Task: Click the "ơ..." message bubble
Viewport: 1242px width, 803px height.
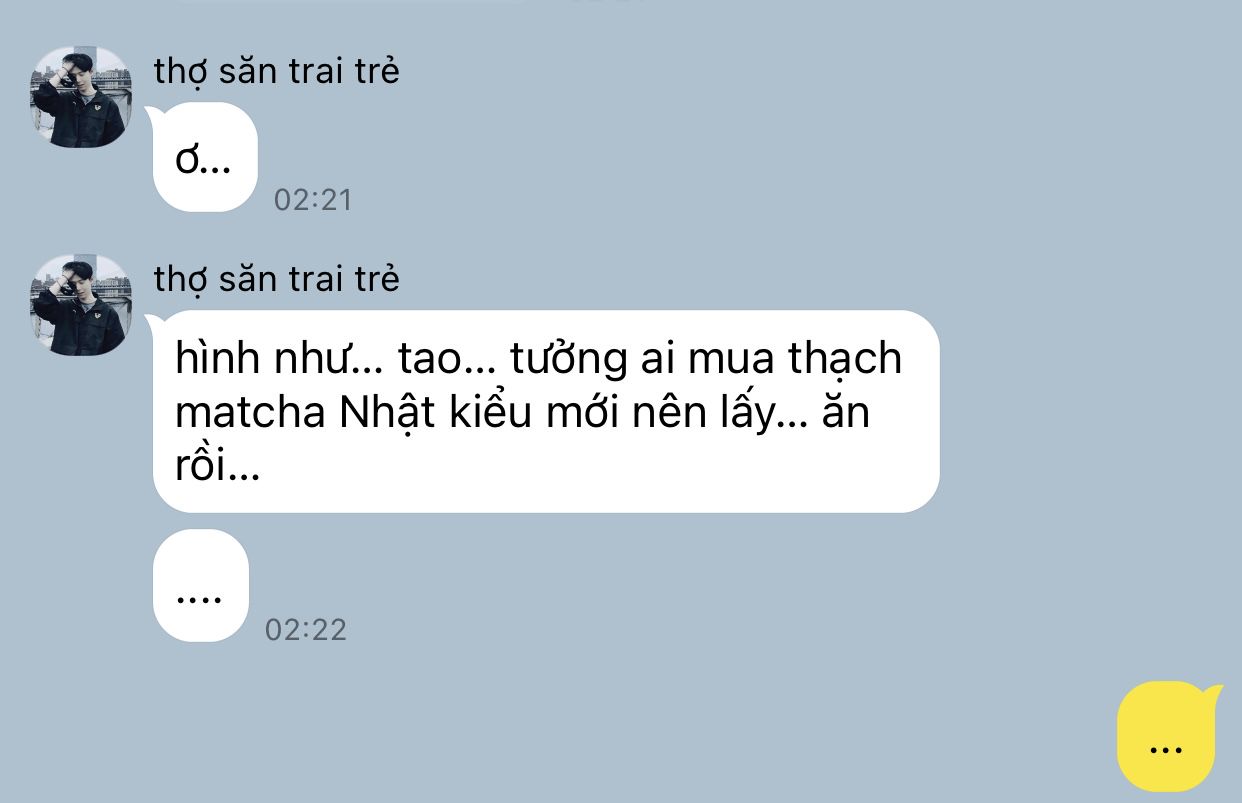Action: click(x=205, y=157)
